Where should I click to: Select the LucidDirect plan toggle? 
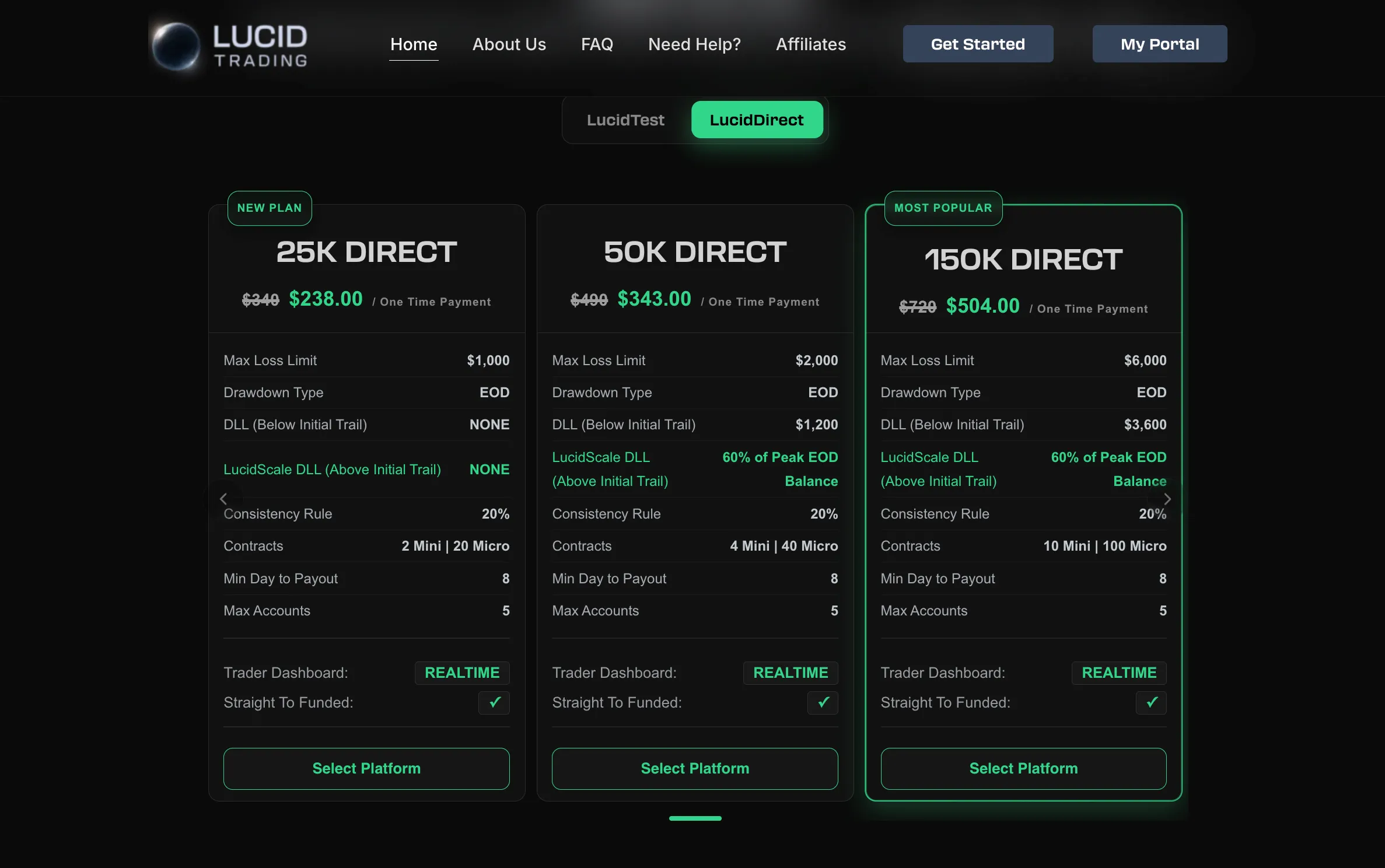[757, 120]
